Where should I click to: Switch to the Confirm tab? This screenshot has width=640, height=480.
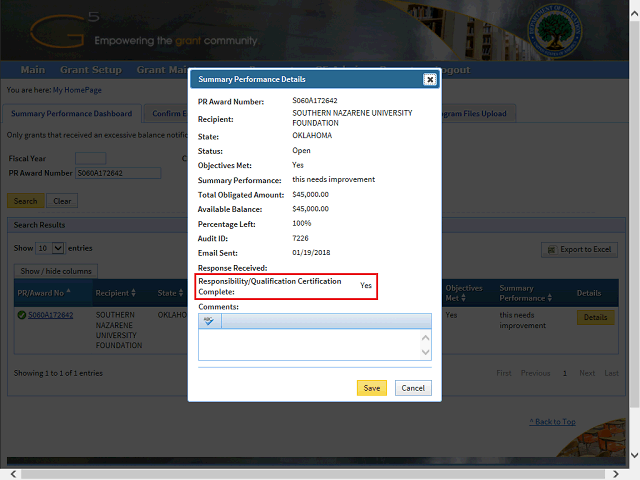[167, 113]
